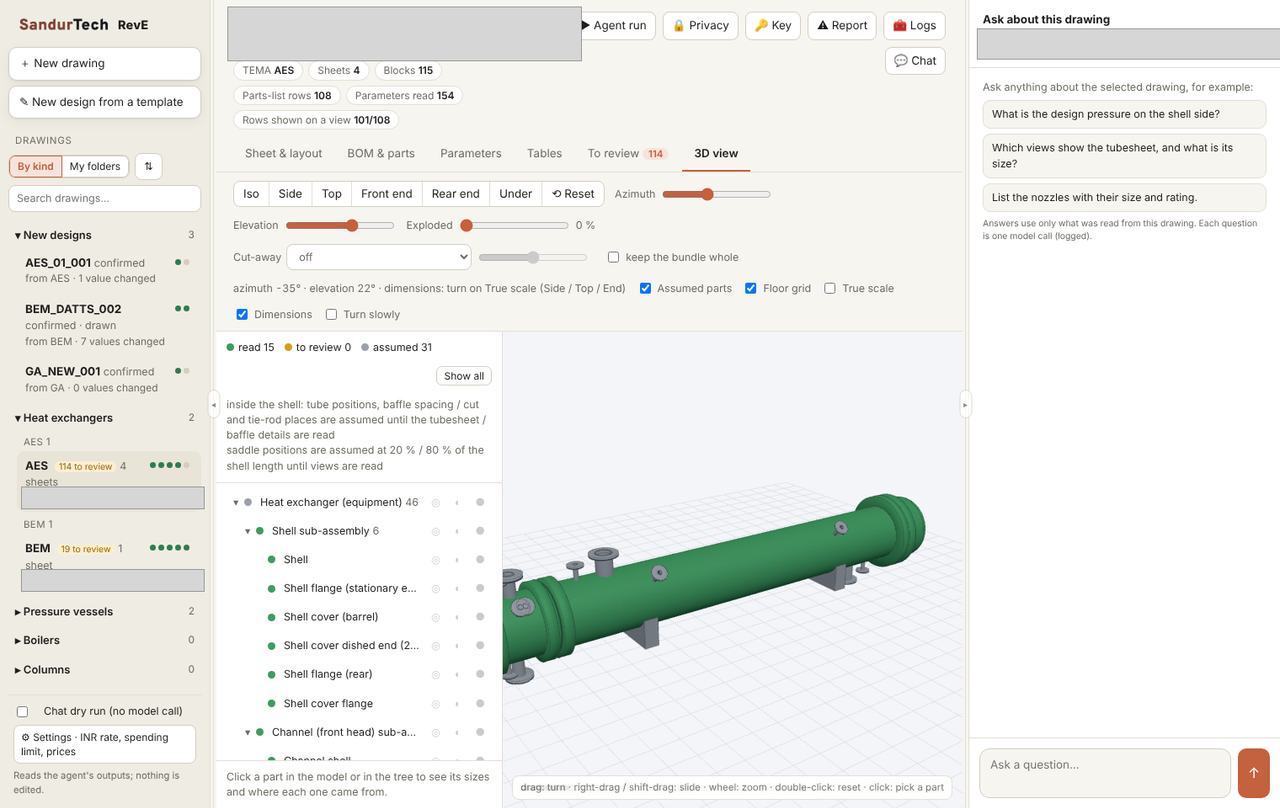Open the Logs toolbox button
The width and height of the screenshot is (1280, 808).
point(914,26)
